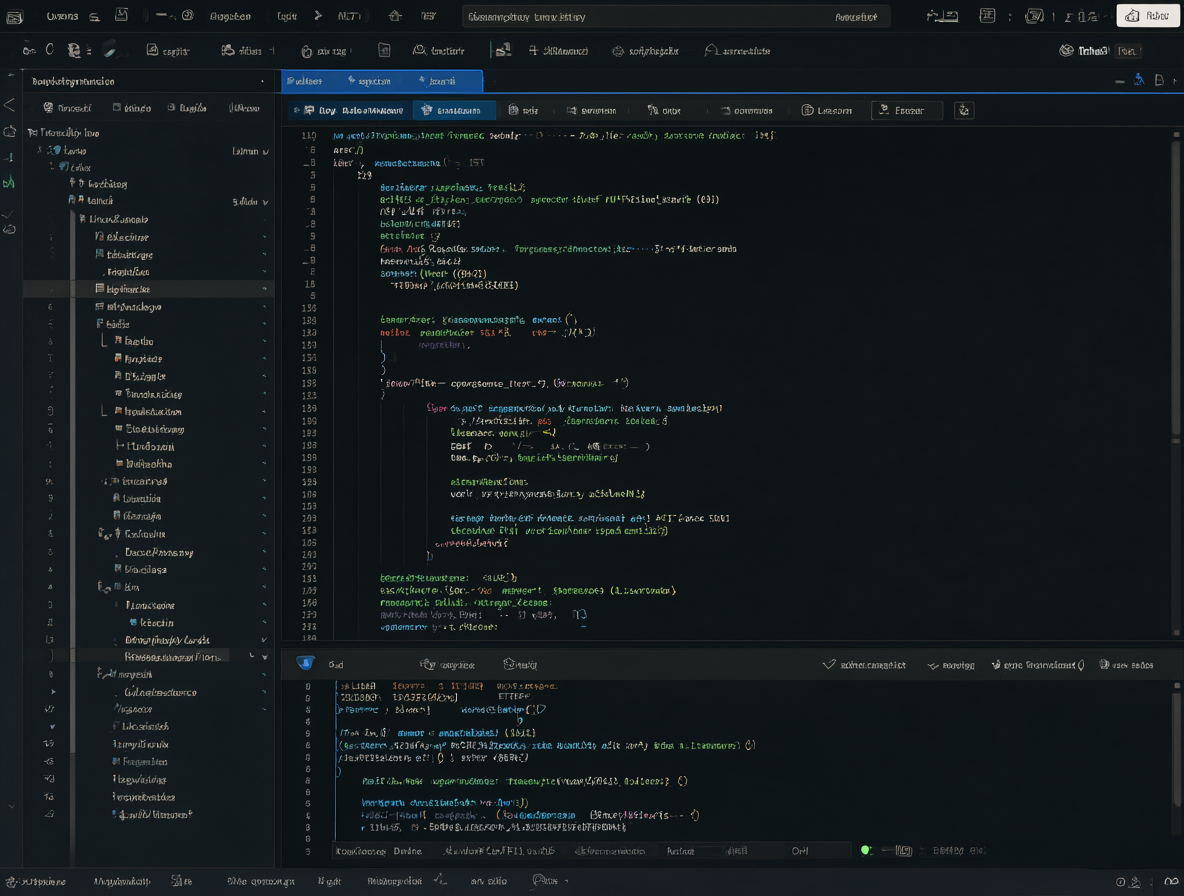1184x896 pixels.
Task: Click the application icon at the title bar's left end
Action: 14,17
